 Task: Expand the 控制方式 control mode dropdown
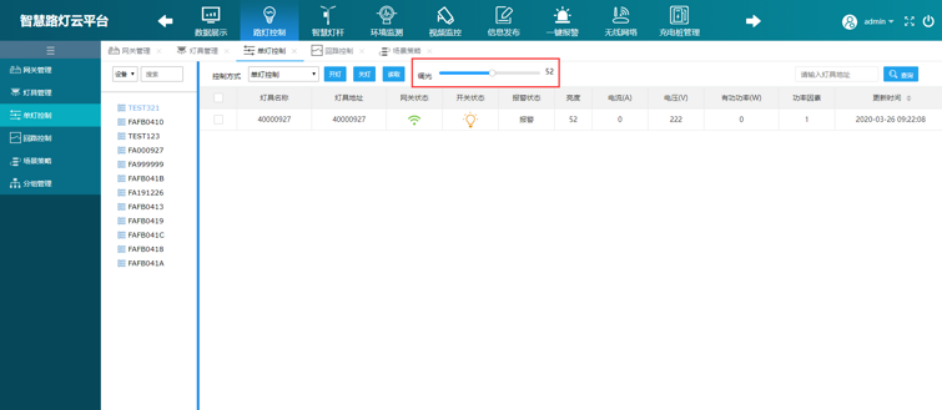pyautogui.click(x=283, y=74)
